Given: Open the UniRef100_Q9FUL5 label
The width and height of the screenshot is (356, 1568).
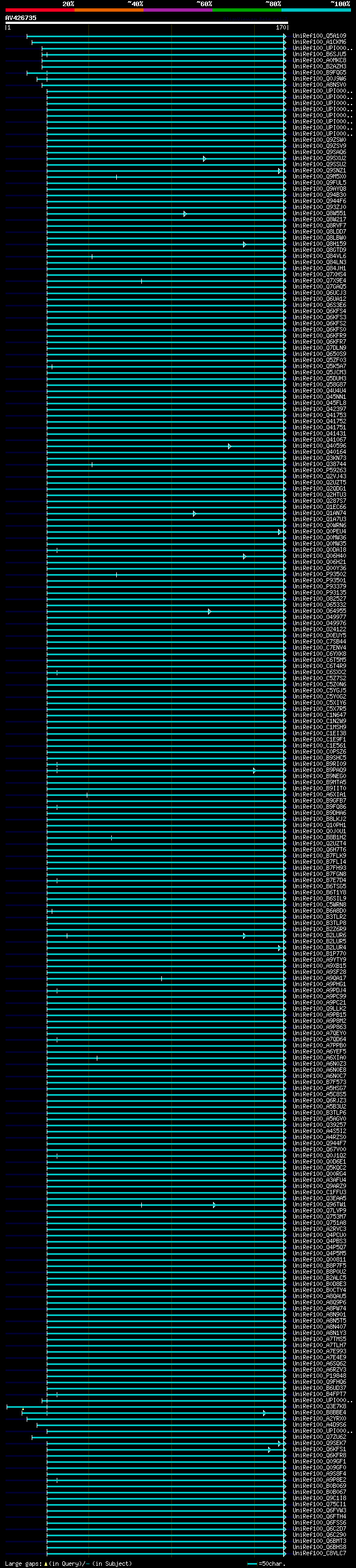Looking at the screenshot, I should [319, 182].
